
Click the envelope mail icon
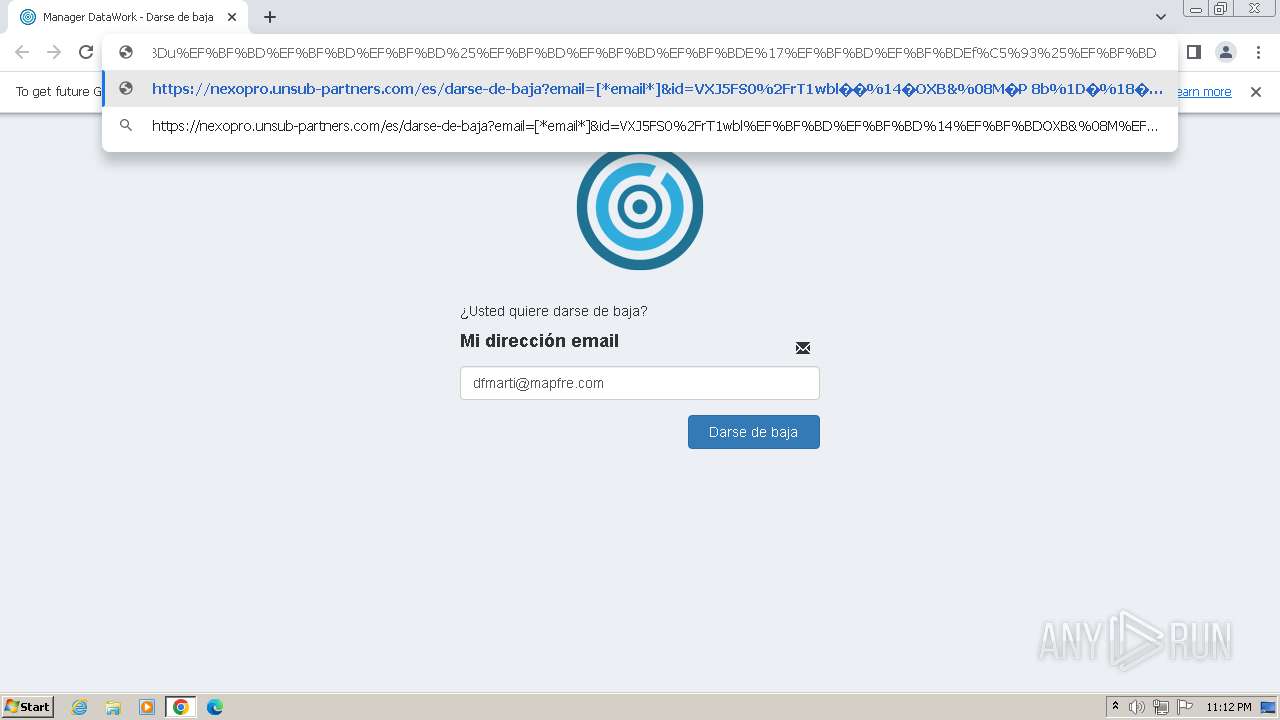point(803,348)
